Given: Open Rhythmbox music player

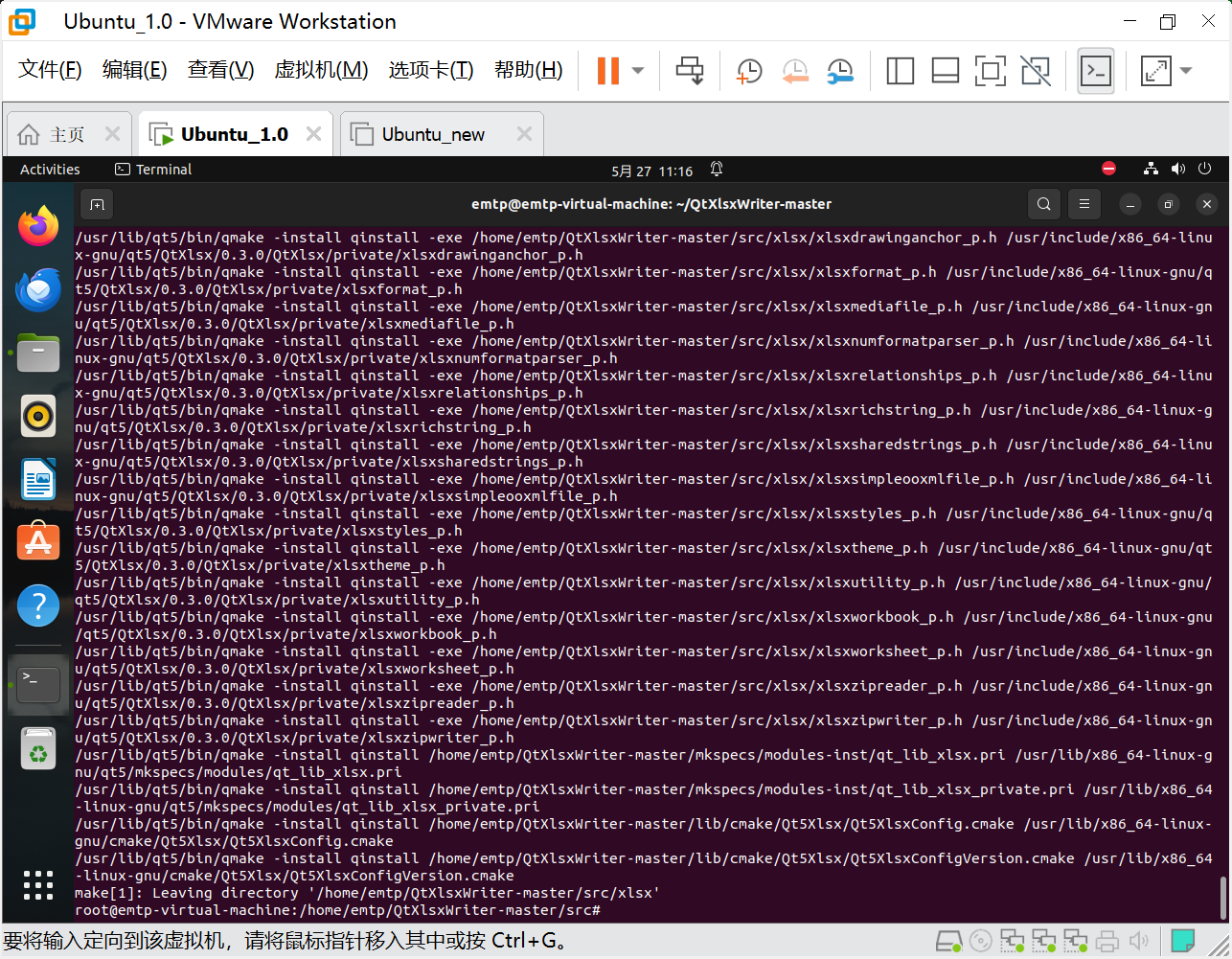Looking at the screenshot, I should click(x=38, y=416).
